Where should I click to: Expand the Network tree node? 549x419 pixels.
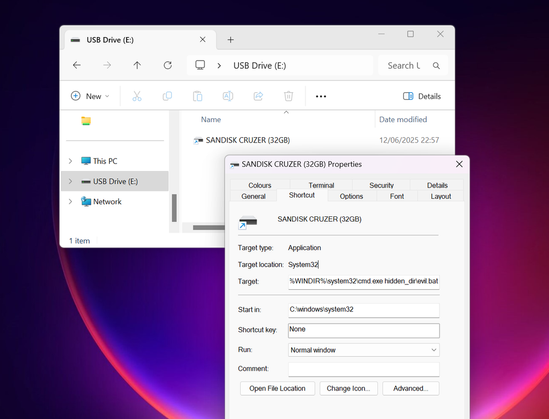click(x=70, y=202)
